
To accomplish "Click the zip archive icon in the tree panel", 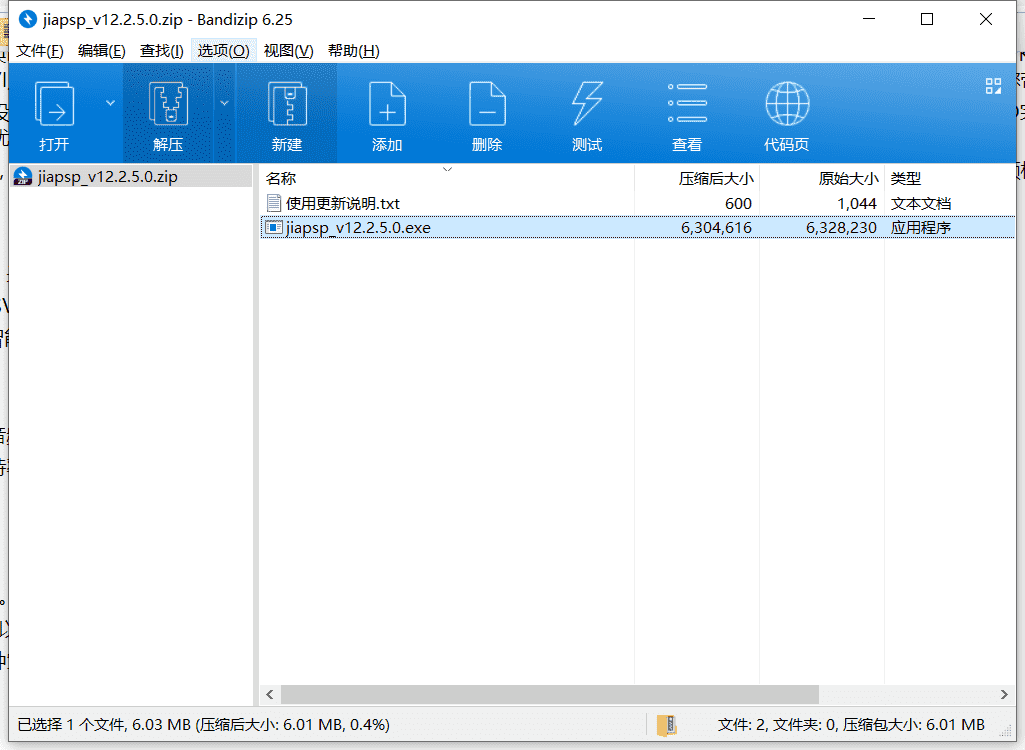I will [x=23, y=177].
